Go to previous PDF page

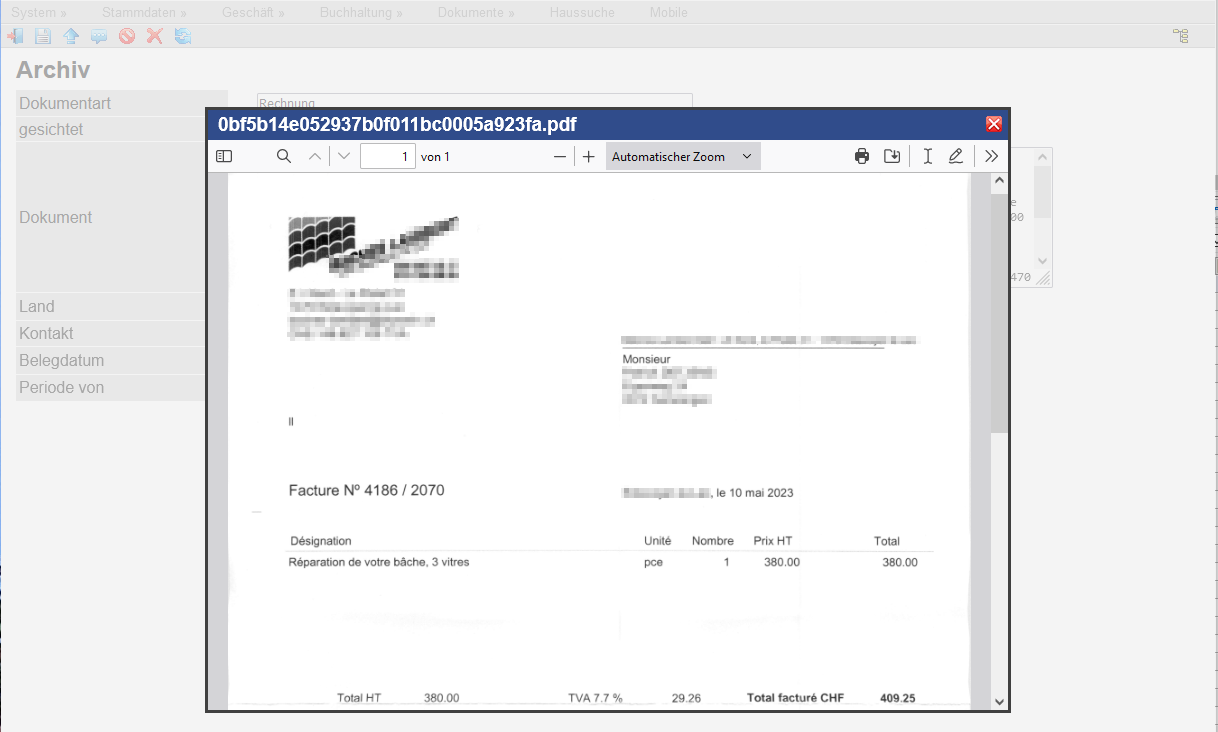coord(315,156)
